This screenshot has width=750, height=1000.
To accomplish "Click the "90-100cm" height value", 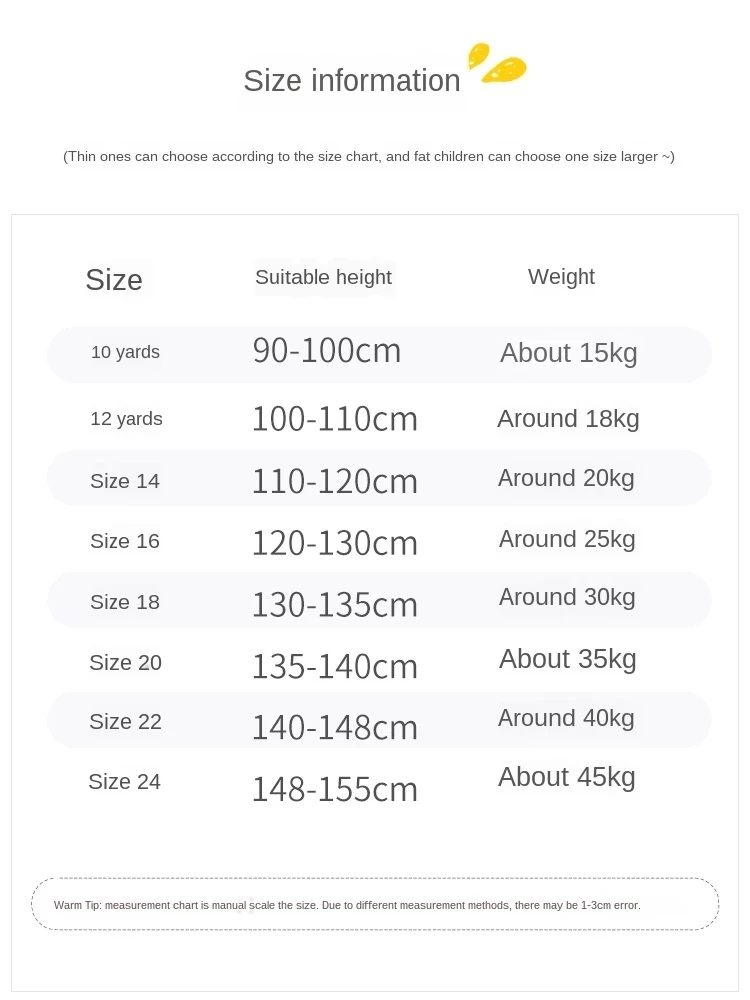I will click(x=327, y=351).
